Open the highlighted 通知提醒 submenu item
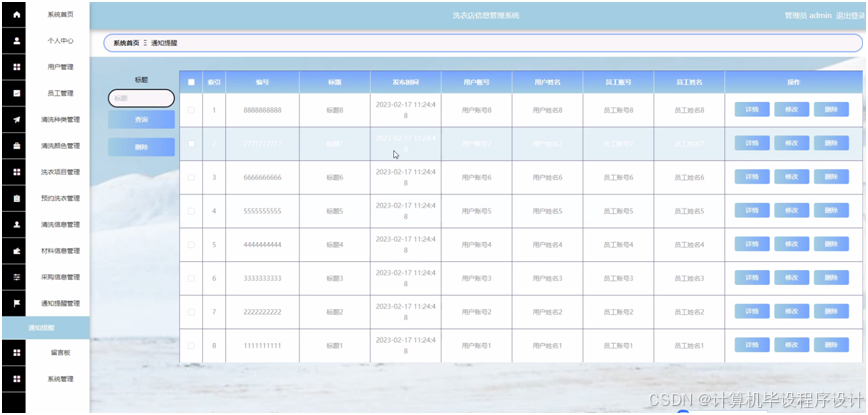 tap(45, 328)
